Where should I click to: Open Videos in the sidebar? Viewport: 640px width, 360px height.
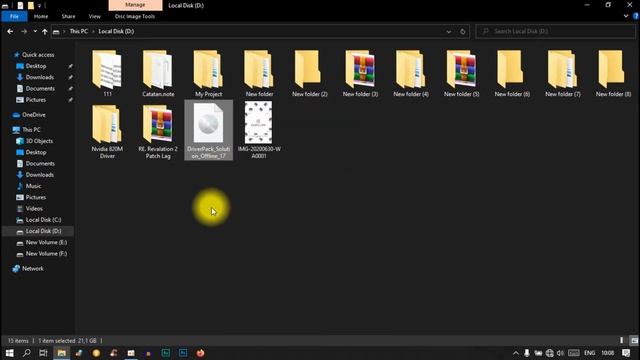point(34,209)
